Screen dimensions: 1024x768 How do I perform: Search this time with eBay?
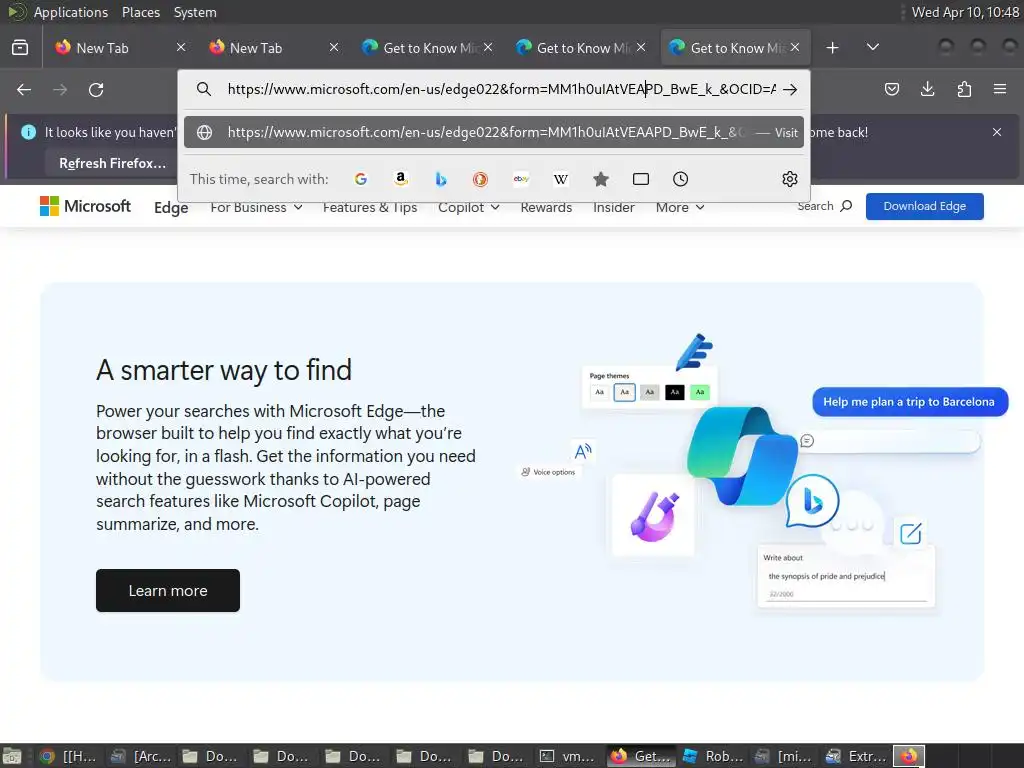coord(520,179)
